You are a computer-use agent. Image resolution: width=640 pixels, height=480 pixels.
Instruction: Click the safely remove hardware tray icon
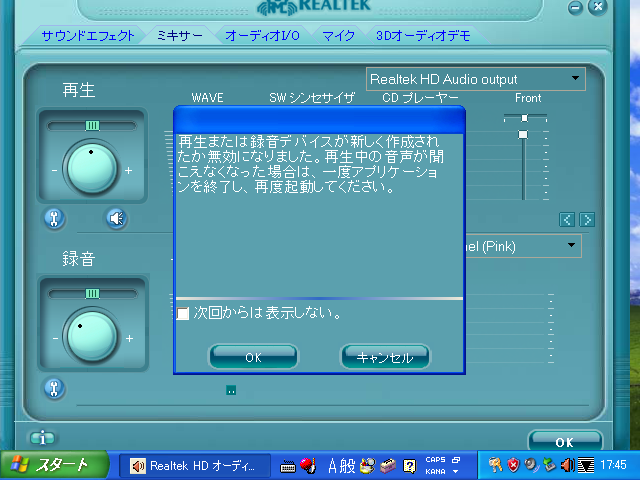click(x=549, y=465)
